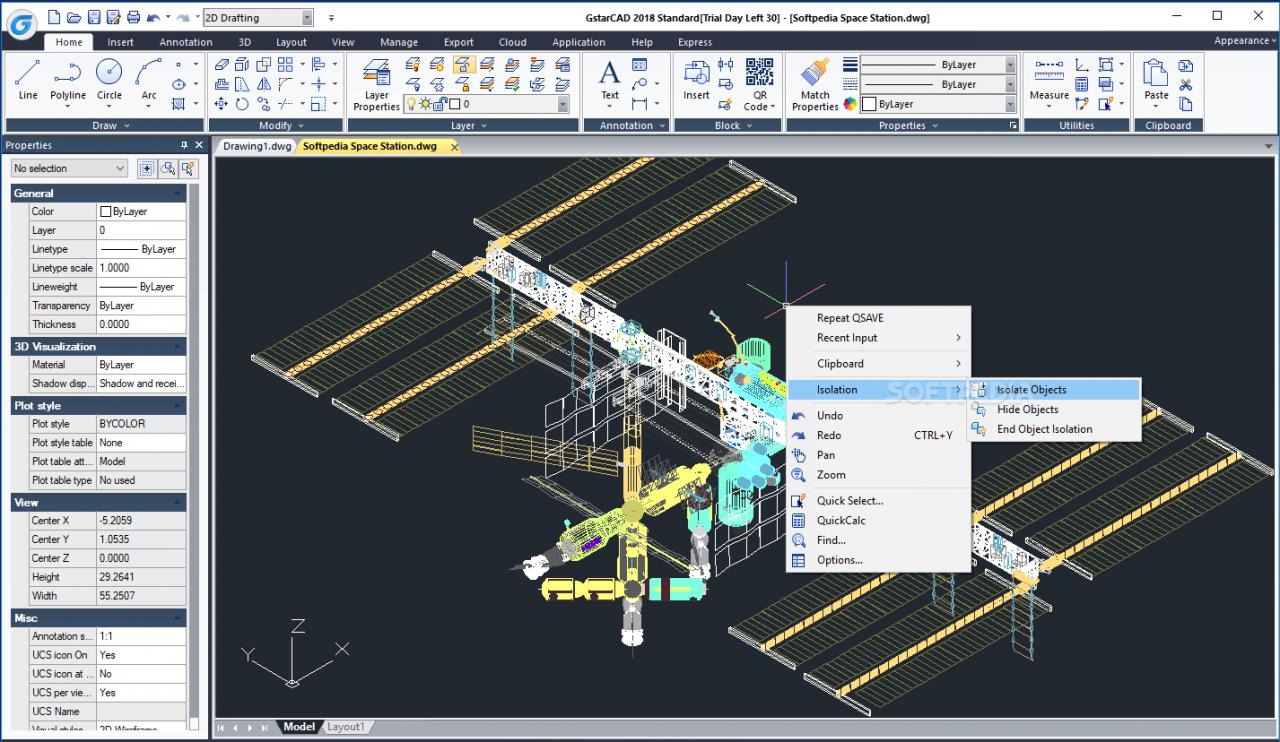Toggle layer 0 lock icon
This screenshot has width=1280, height=742.
pyautogui.click(x=439, y=104)
